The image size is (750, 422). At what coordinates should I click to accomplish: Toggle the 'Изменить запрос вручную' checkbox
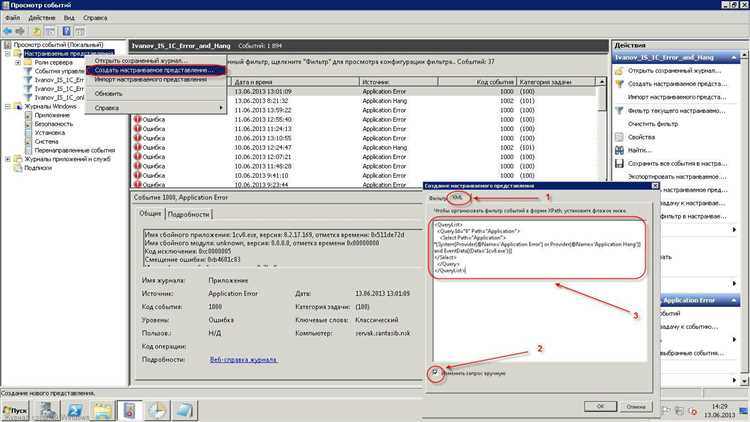(x=435, y=372)
